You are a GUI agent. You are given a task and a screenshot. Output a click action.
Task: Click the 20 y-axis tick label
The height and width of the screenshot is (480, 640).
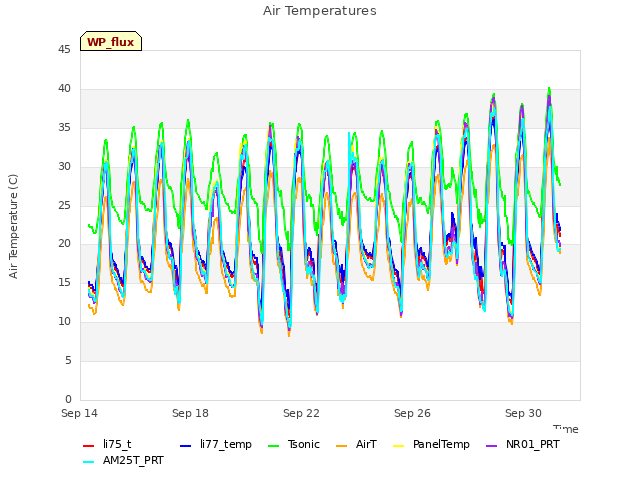click(x=64, y=244)
